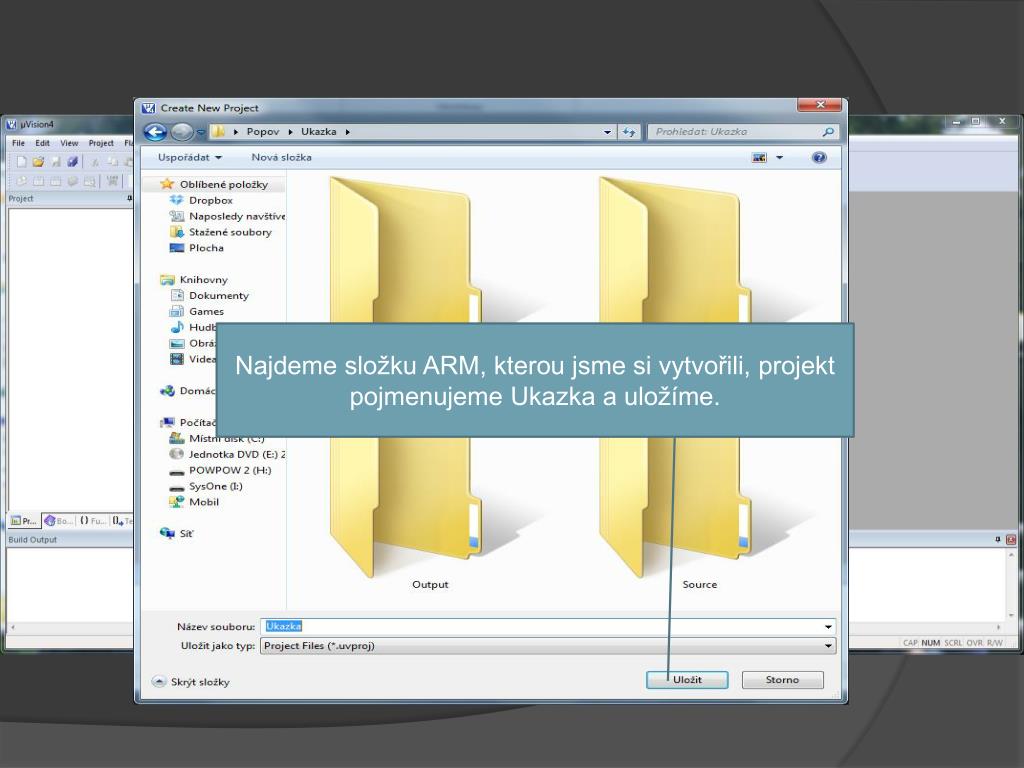This screenshot has height=768, width=1024.
Task: Expand the arrow after the Ukazka breadcrumb
Action: tap(347, 132)
